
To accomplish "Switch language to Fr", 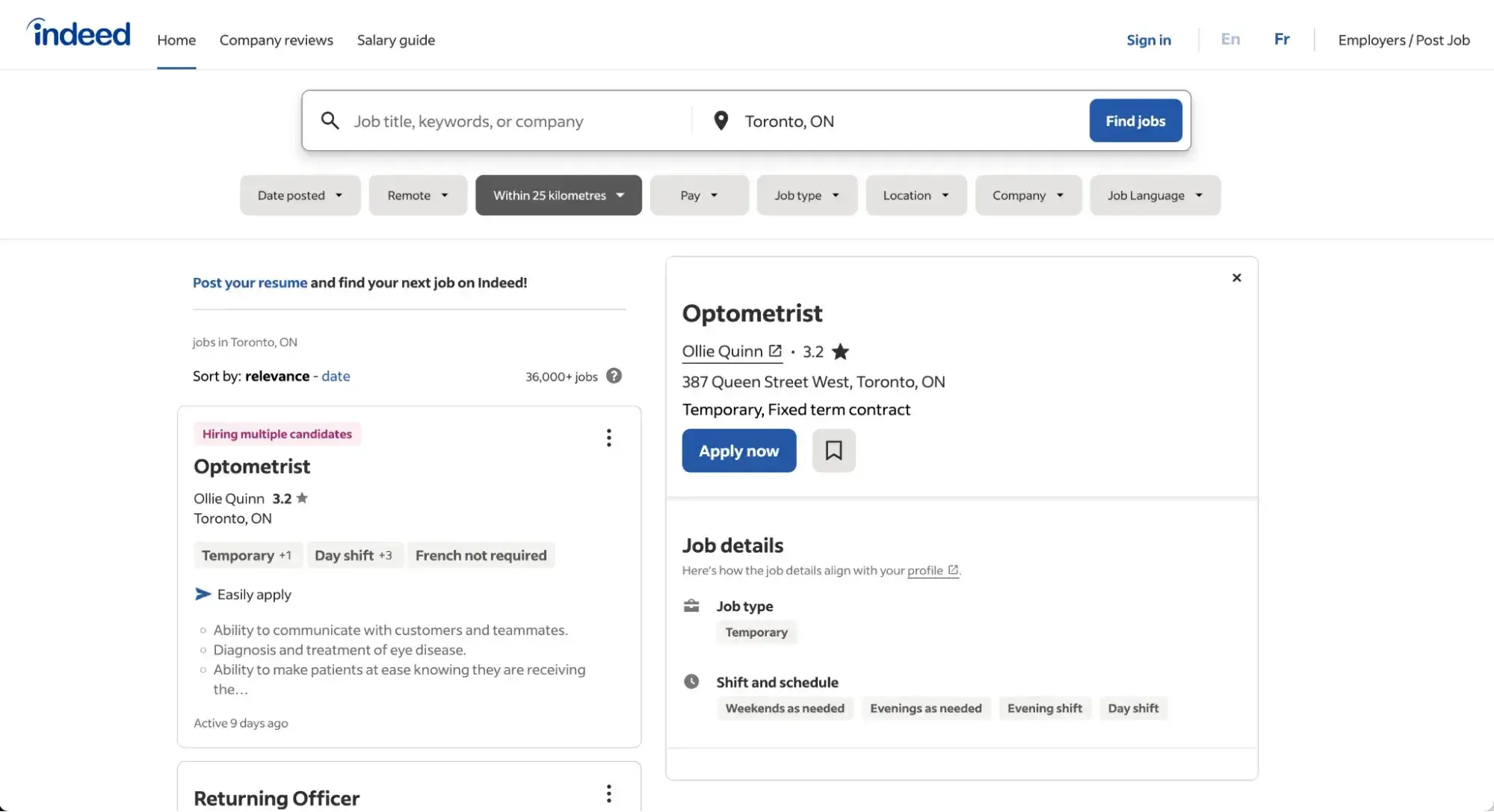I will tap(1282, 39).
